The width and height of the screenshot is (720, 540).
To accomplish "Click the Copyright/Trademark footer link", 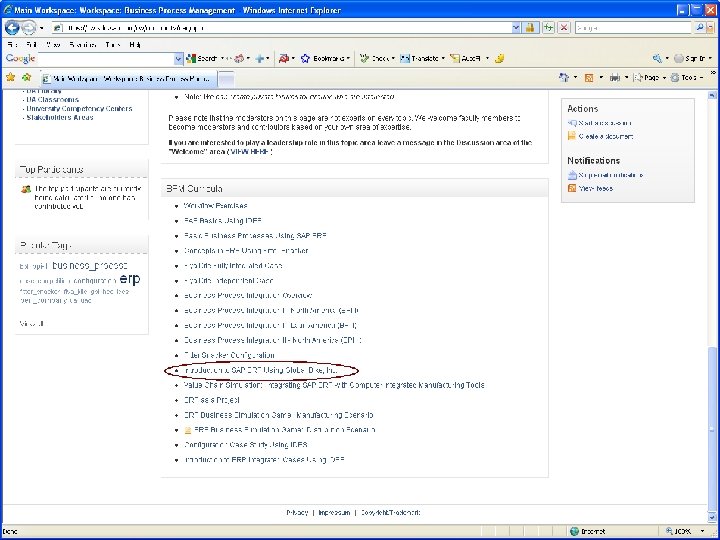I will [390, 512].
